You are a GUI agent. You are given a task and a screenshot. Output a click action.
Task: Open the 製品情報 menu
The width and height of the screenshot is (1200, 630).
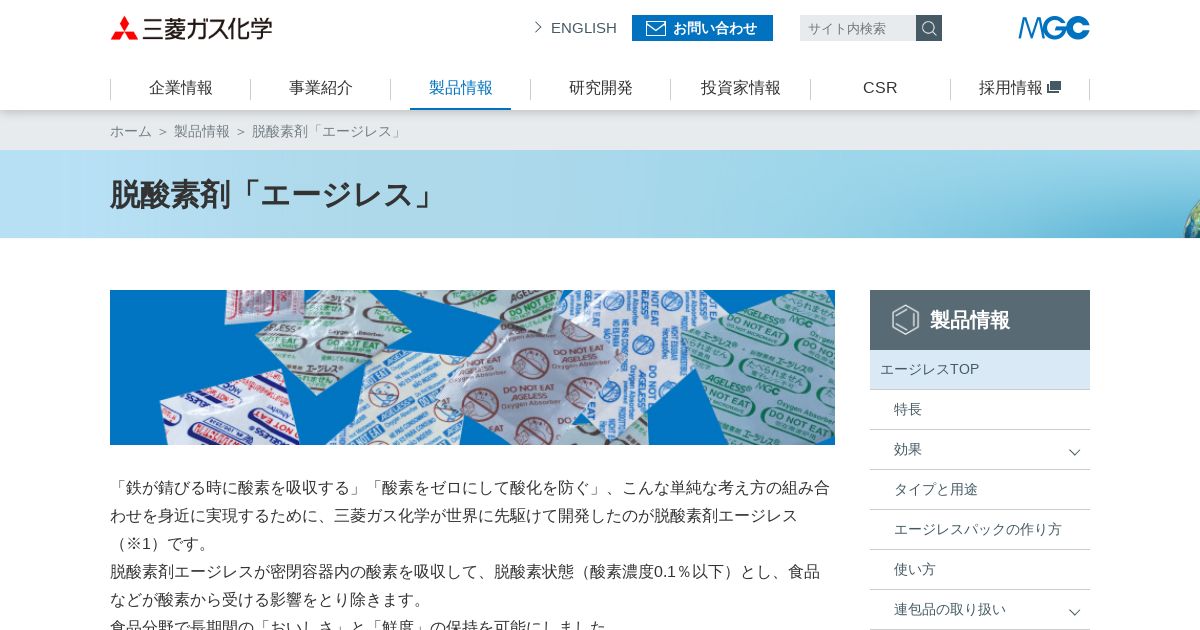pyautogui.click(x=461, y=88)
